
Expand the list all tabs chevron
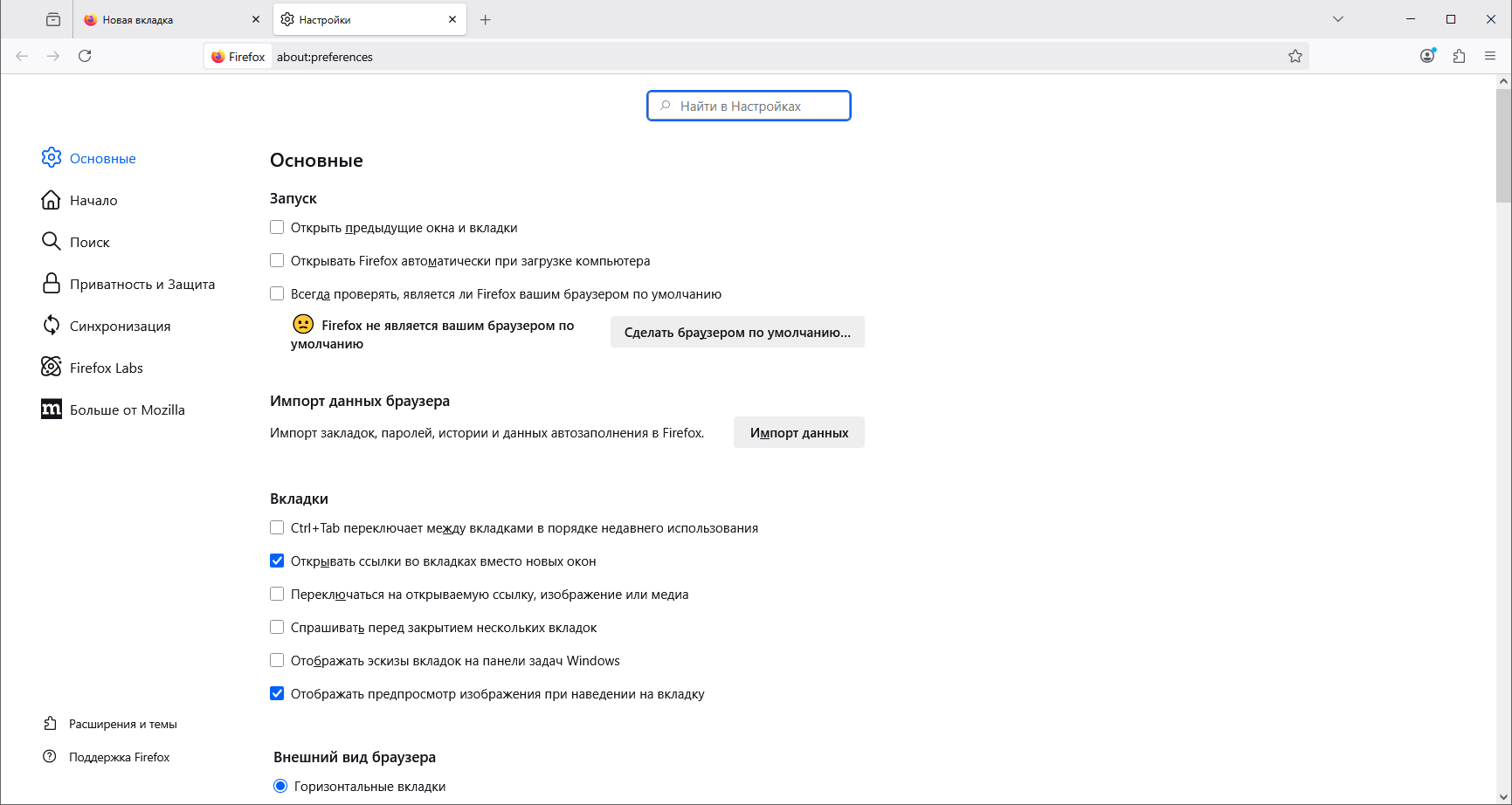(x=1337, y=19)
